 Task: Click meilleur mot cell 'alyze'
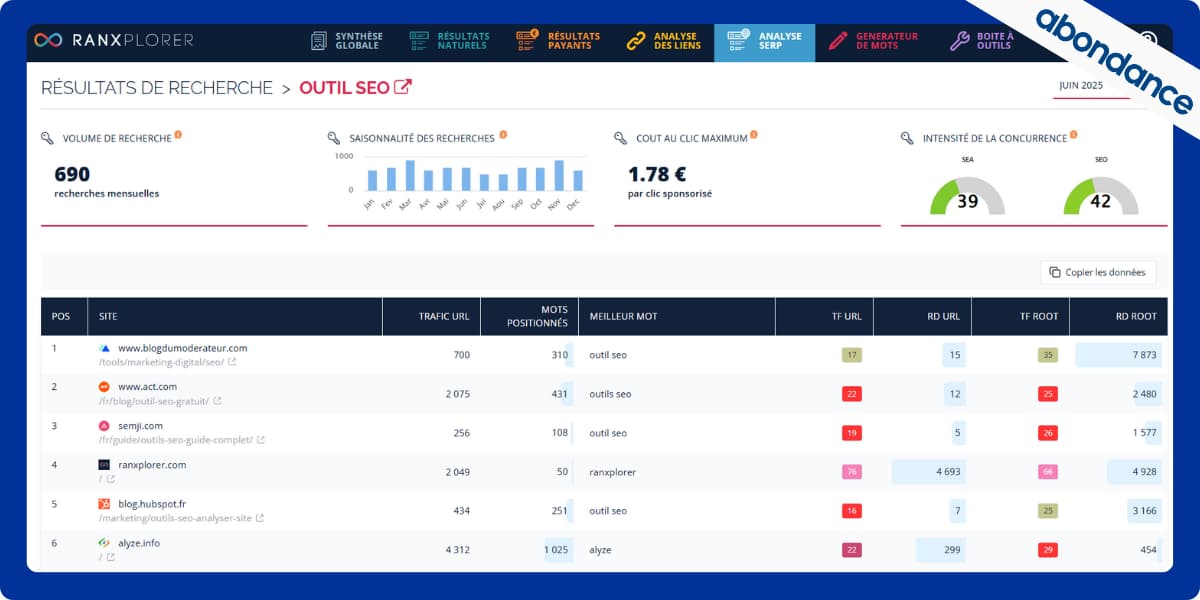[600, 550]
